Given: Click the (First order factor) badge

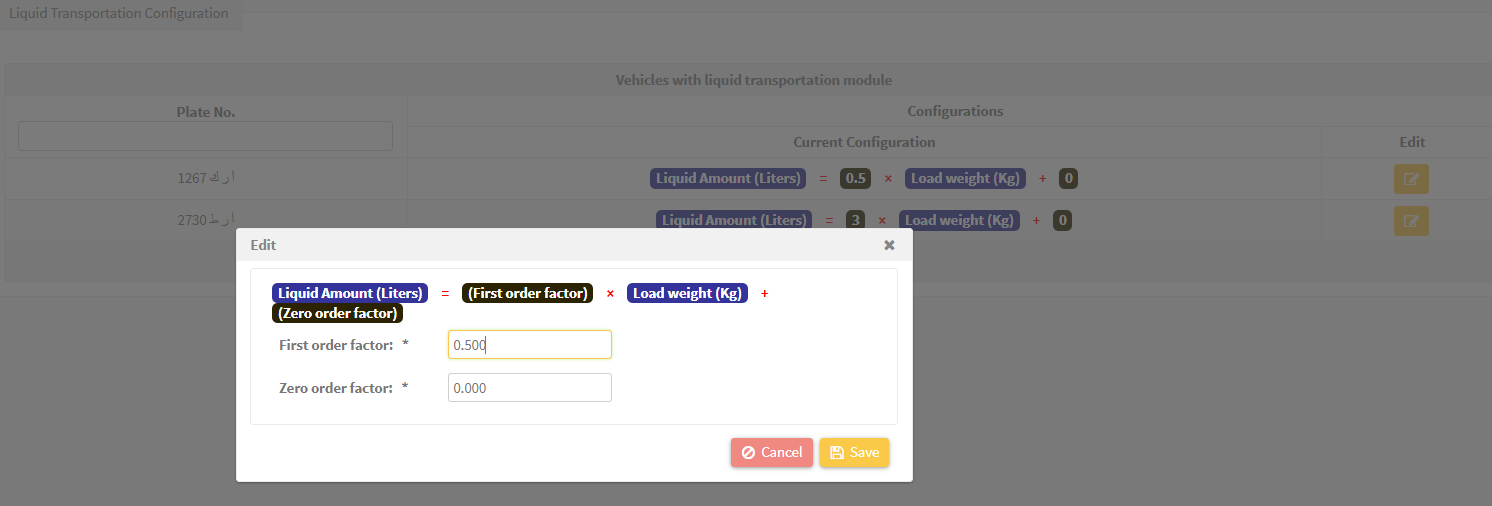Looking at the screenshot, I should tap(527, 293).
